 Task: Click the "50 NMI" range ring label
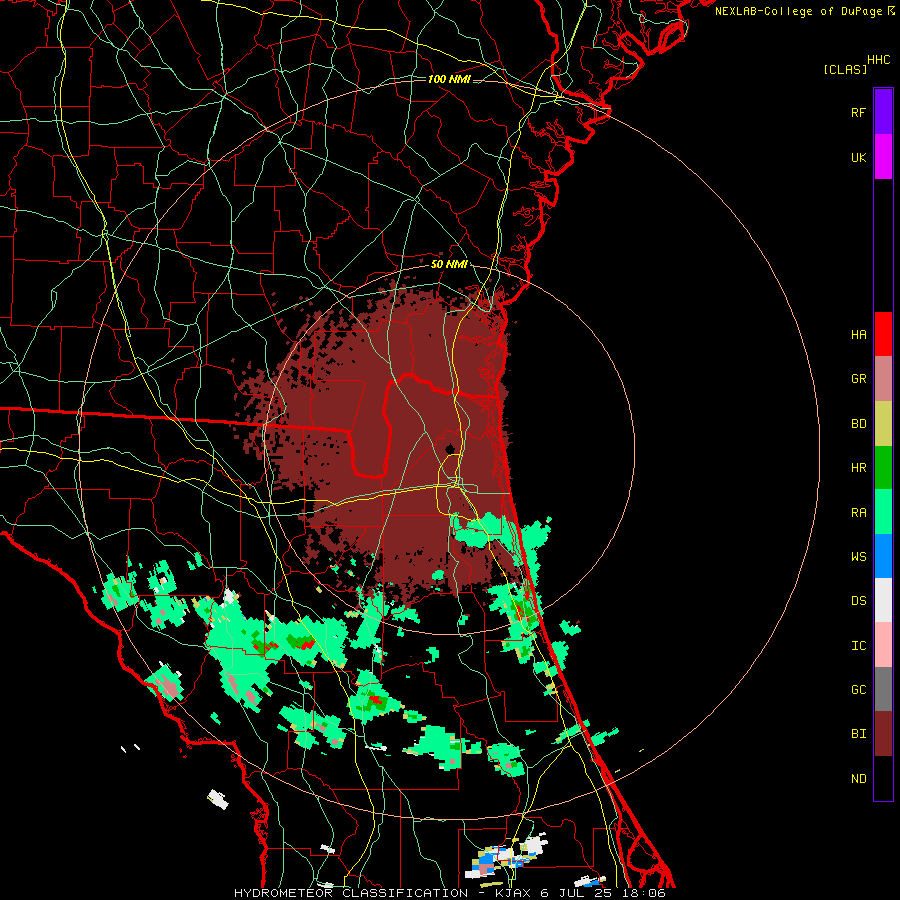[449, 264]
